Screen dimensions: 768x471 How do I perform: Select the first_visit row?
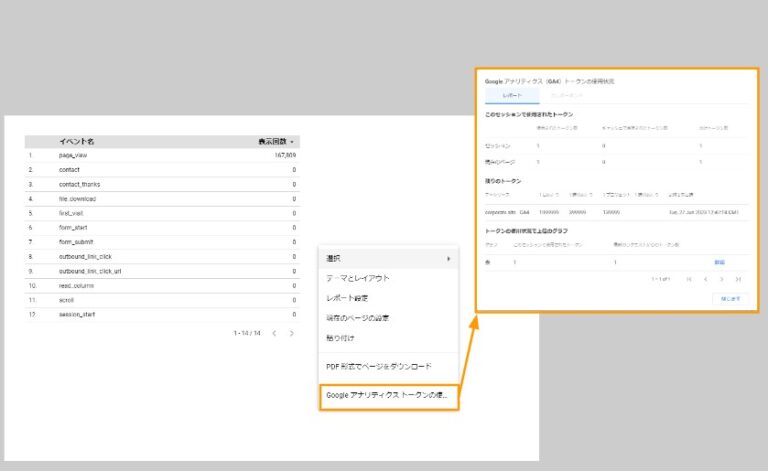point(162,213)
